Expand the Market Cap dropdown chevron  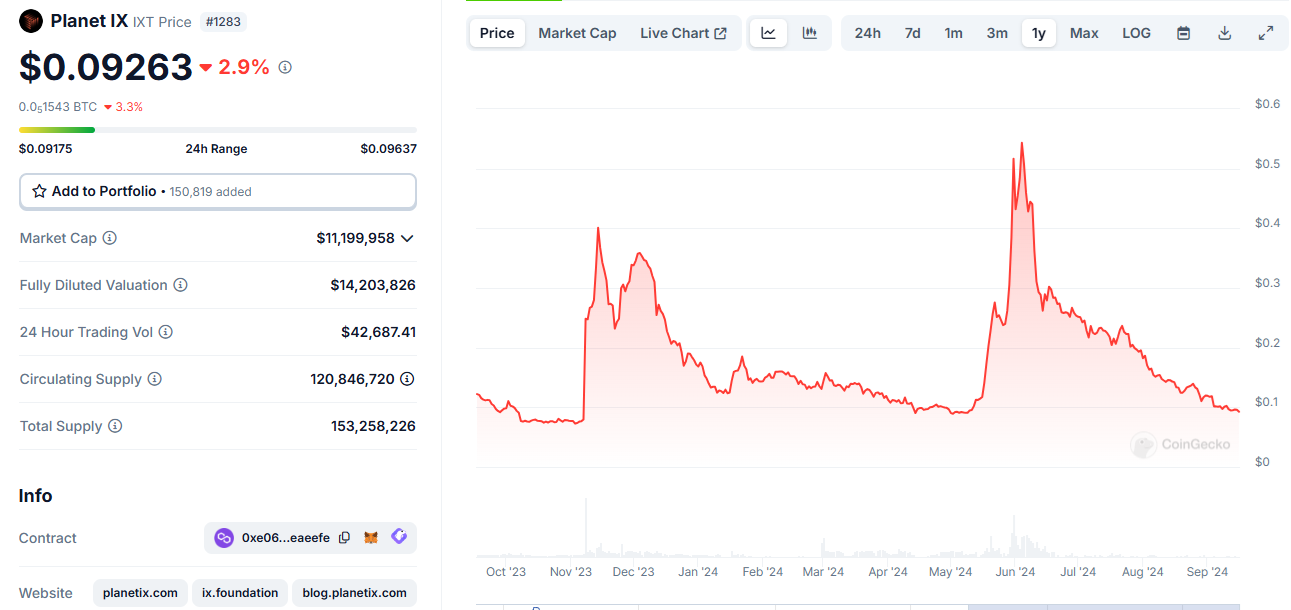[x=407, y=238]
